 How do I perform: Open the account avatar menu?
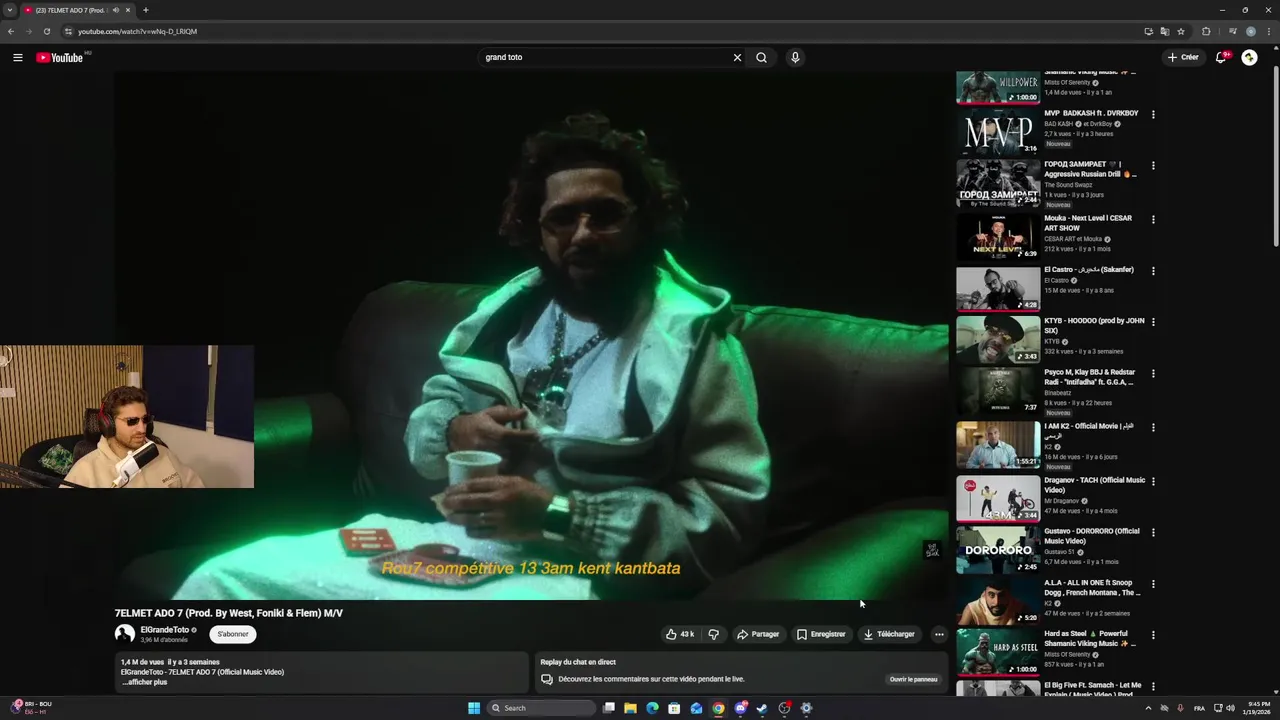(1249, 57)
